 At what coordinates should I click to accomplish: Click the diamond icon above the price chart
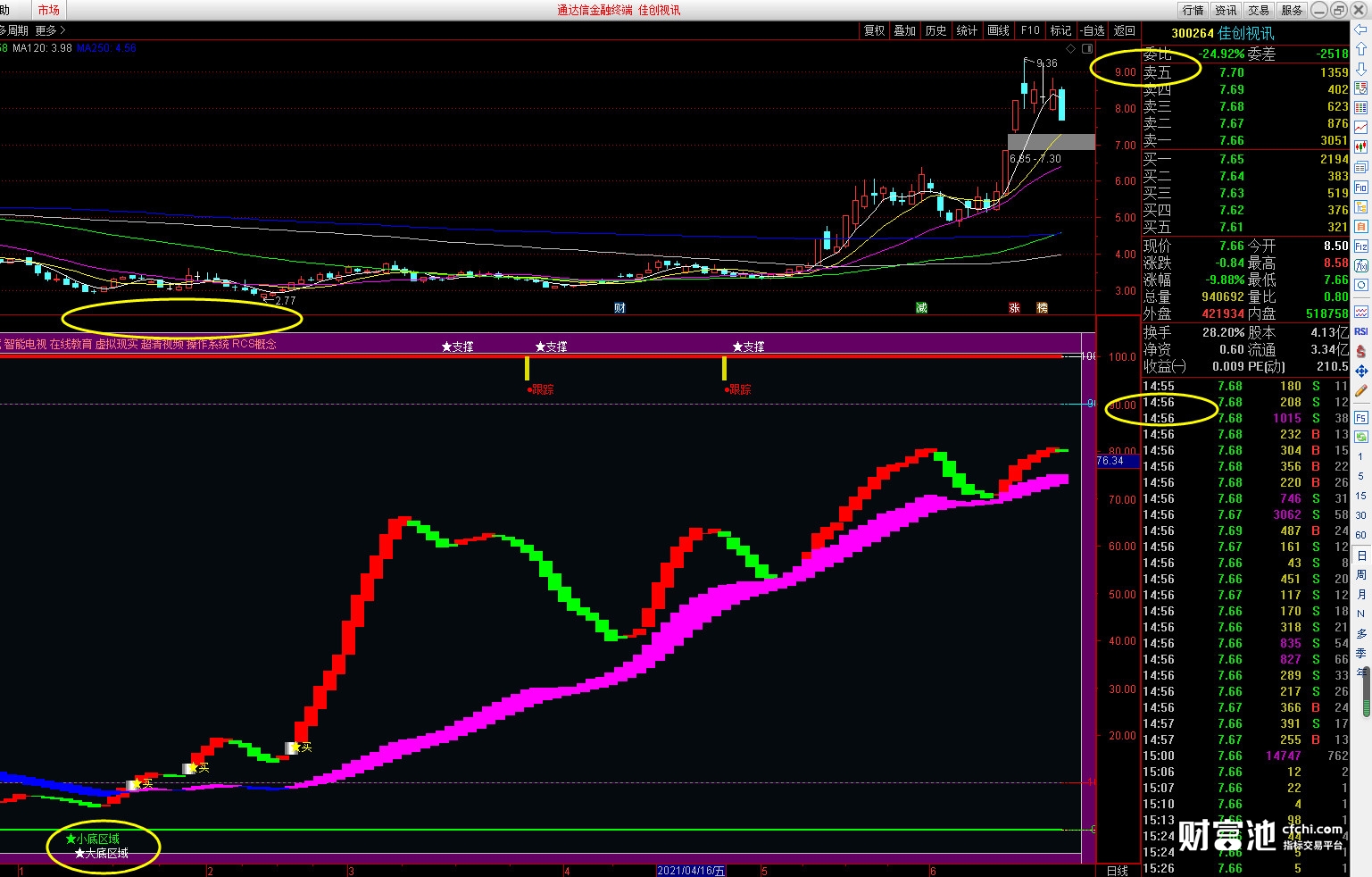[1071, 48]
